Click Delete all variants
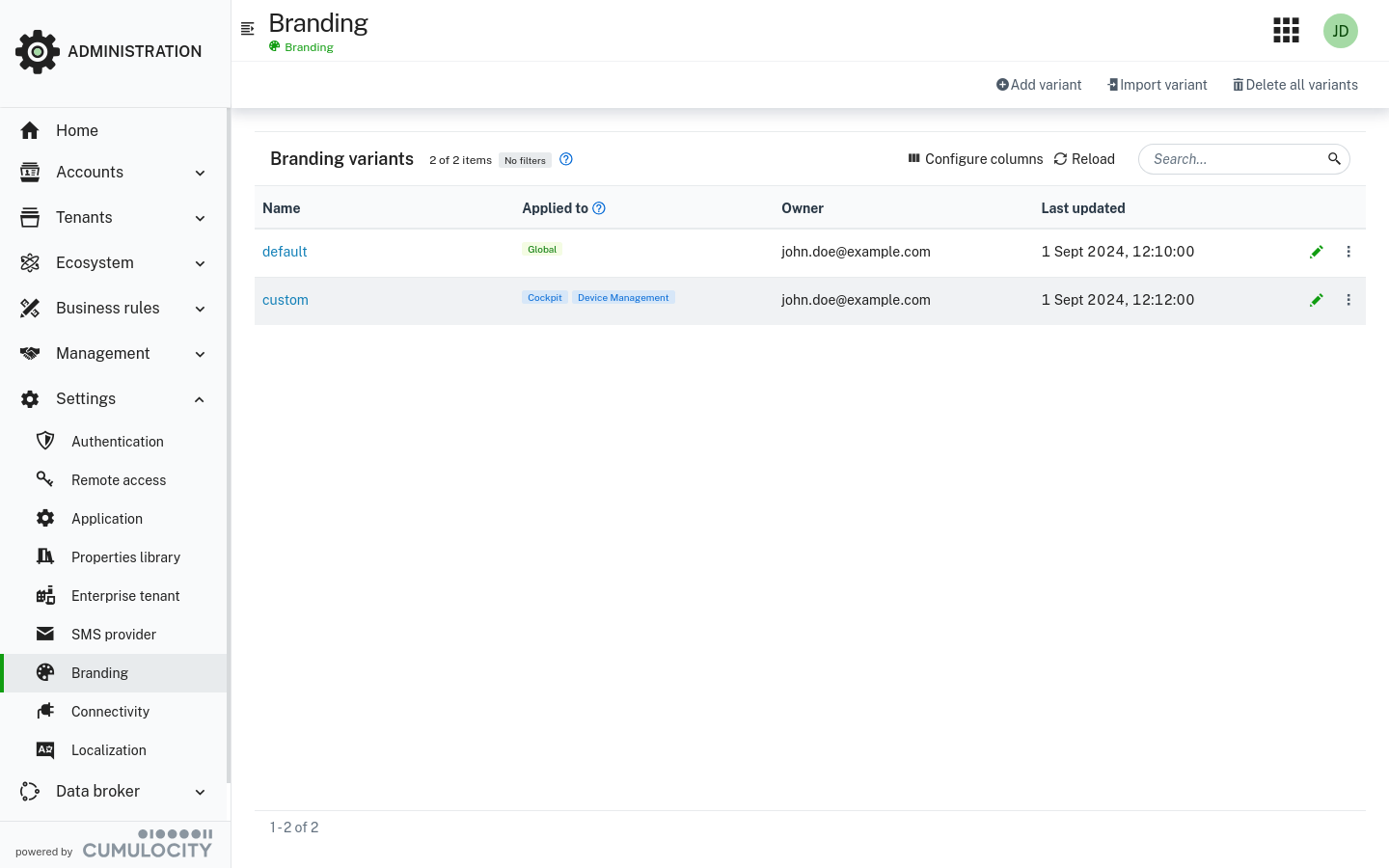The image size is (1389, 868). click(x=1295, y=85)
